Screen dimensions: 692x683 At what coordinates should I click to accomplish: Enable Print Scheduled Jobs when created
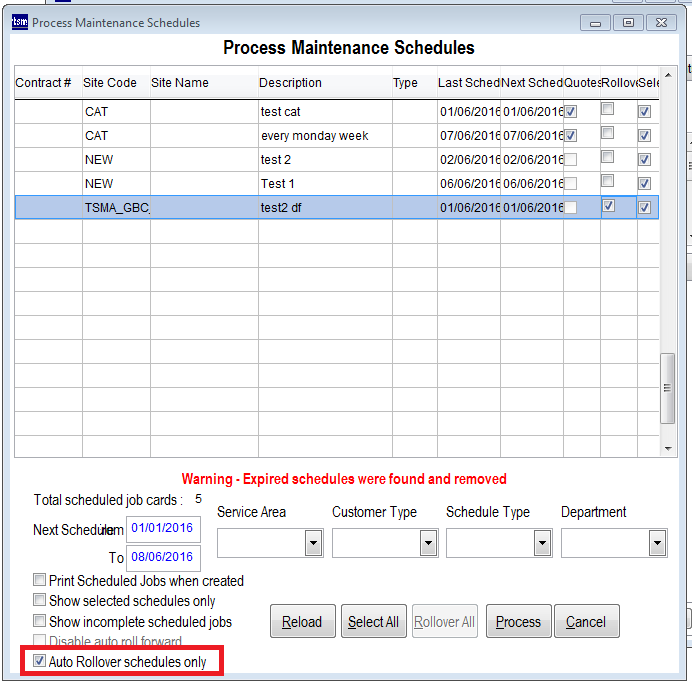tap(40, 581)
